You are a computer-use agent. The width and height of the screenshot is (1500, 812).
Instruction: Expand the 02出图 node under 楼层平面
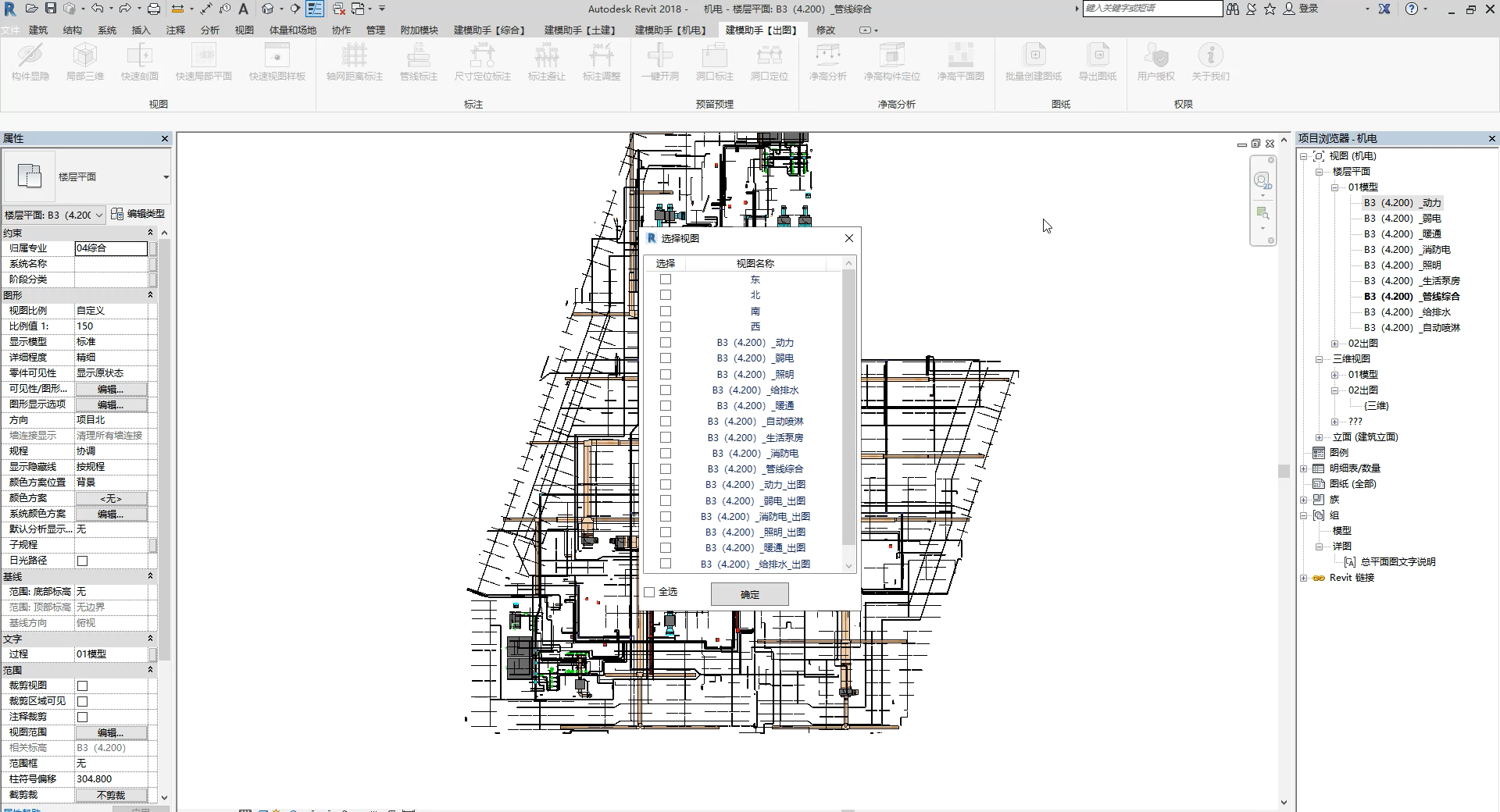click(1335, 344)
